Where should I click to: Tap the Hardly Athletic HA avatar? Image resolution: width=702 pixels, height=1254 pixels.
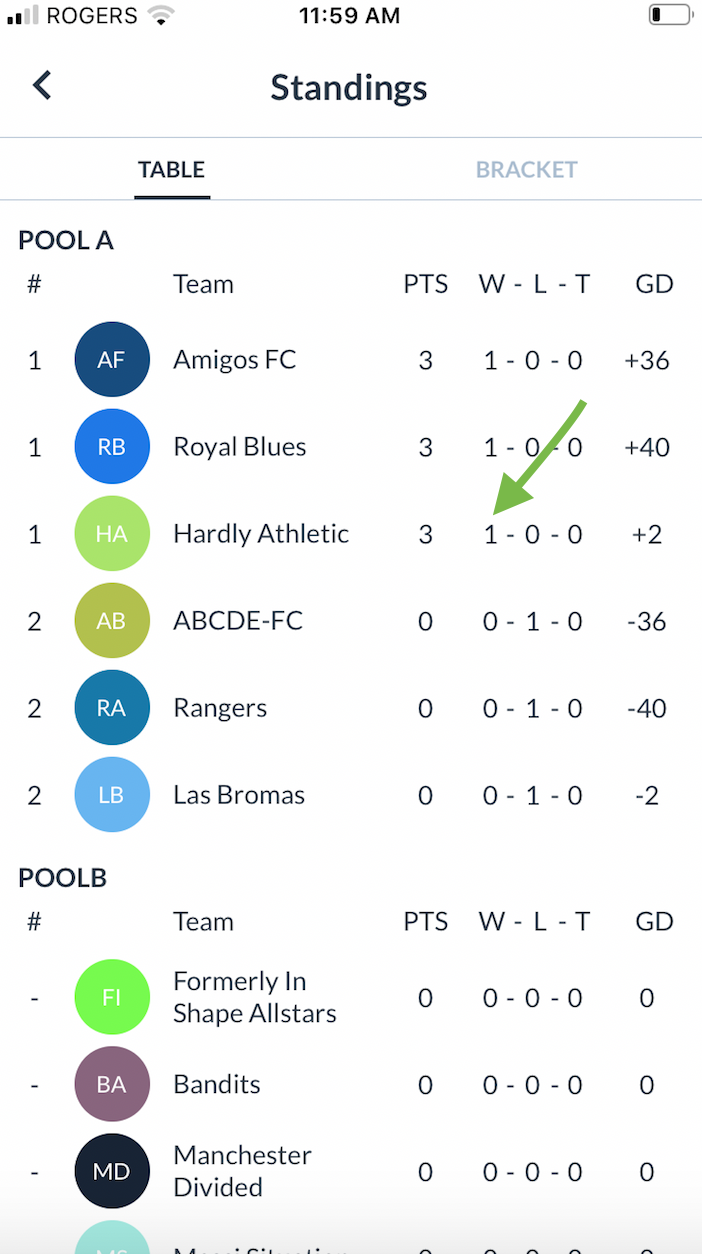pos(112,534)
